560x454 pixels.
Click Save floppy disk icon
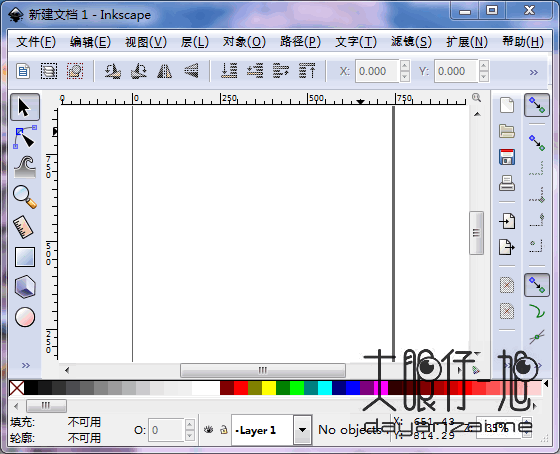pos(507,157)
